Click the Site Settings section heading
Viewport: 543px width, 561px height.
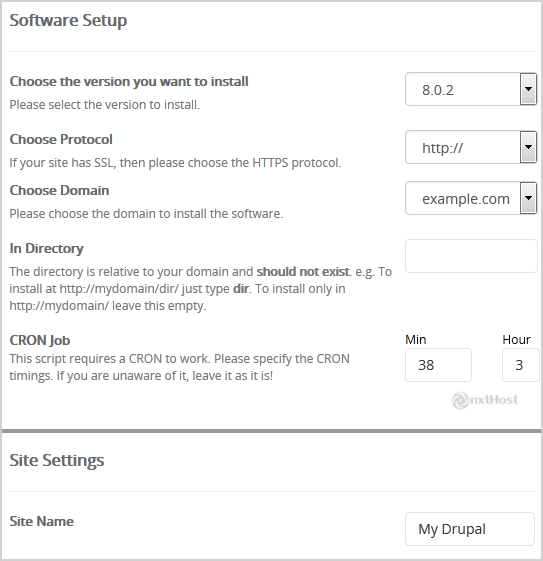pyautogui.click(x=57, y=460)
